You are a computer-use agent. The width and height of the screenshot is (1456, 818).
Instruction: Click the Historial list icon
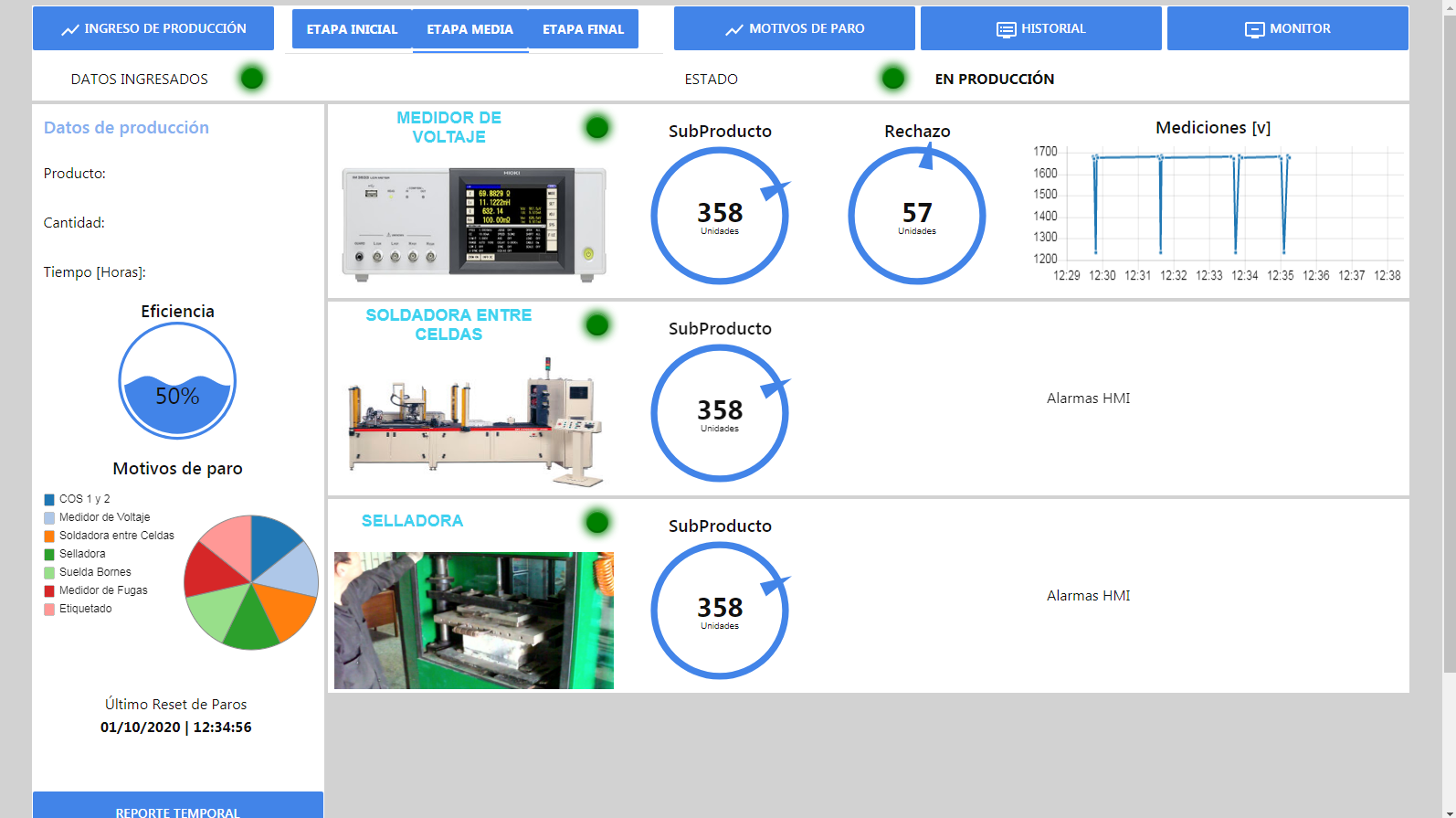coord(1006,30)
